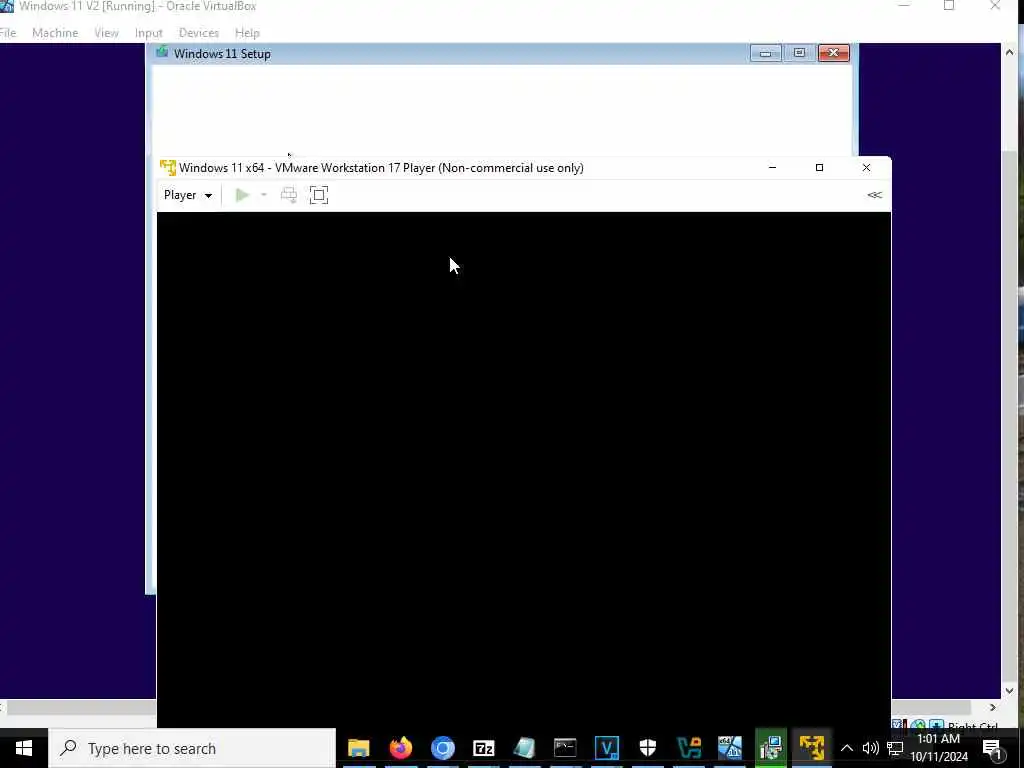Open the notification center icon
This screenshot has height=768, width=1024.
[992, 748]
